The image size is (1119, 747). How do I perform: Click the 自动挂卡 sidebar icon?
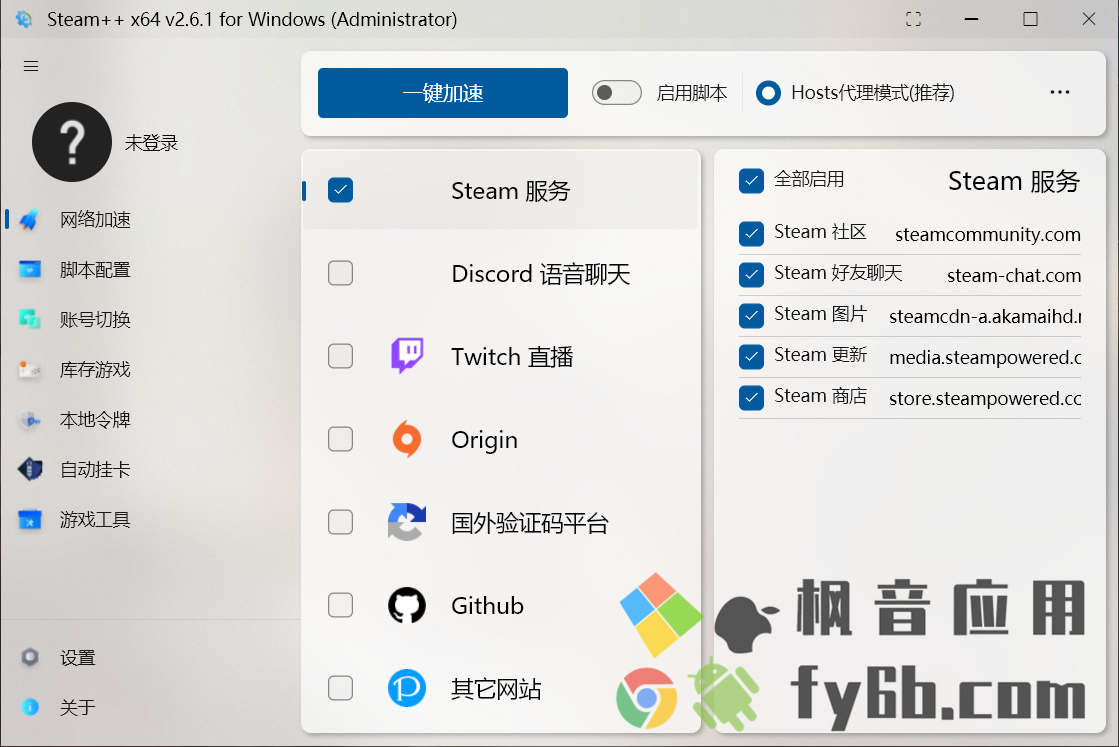pos(29,469)
